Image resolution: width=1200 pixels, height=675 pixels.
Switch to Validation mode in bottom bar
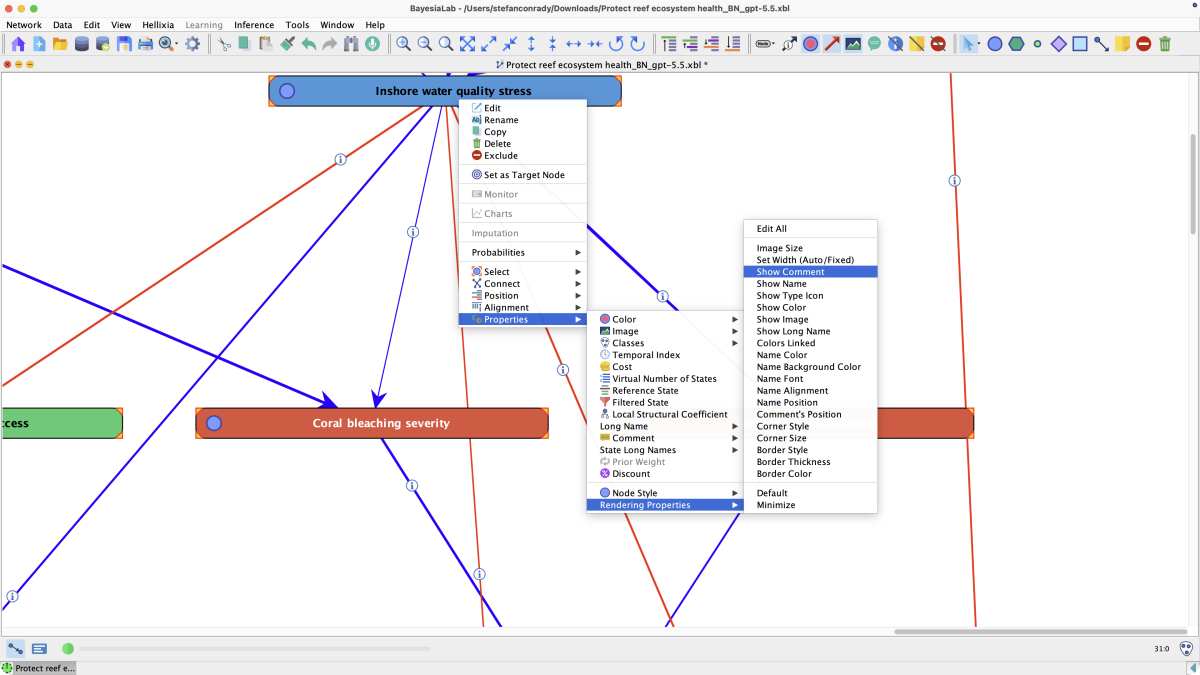pos(40,649)
